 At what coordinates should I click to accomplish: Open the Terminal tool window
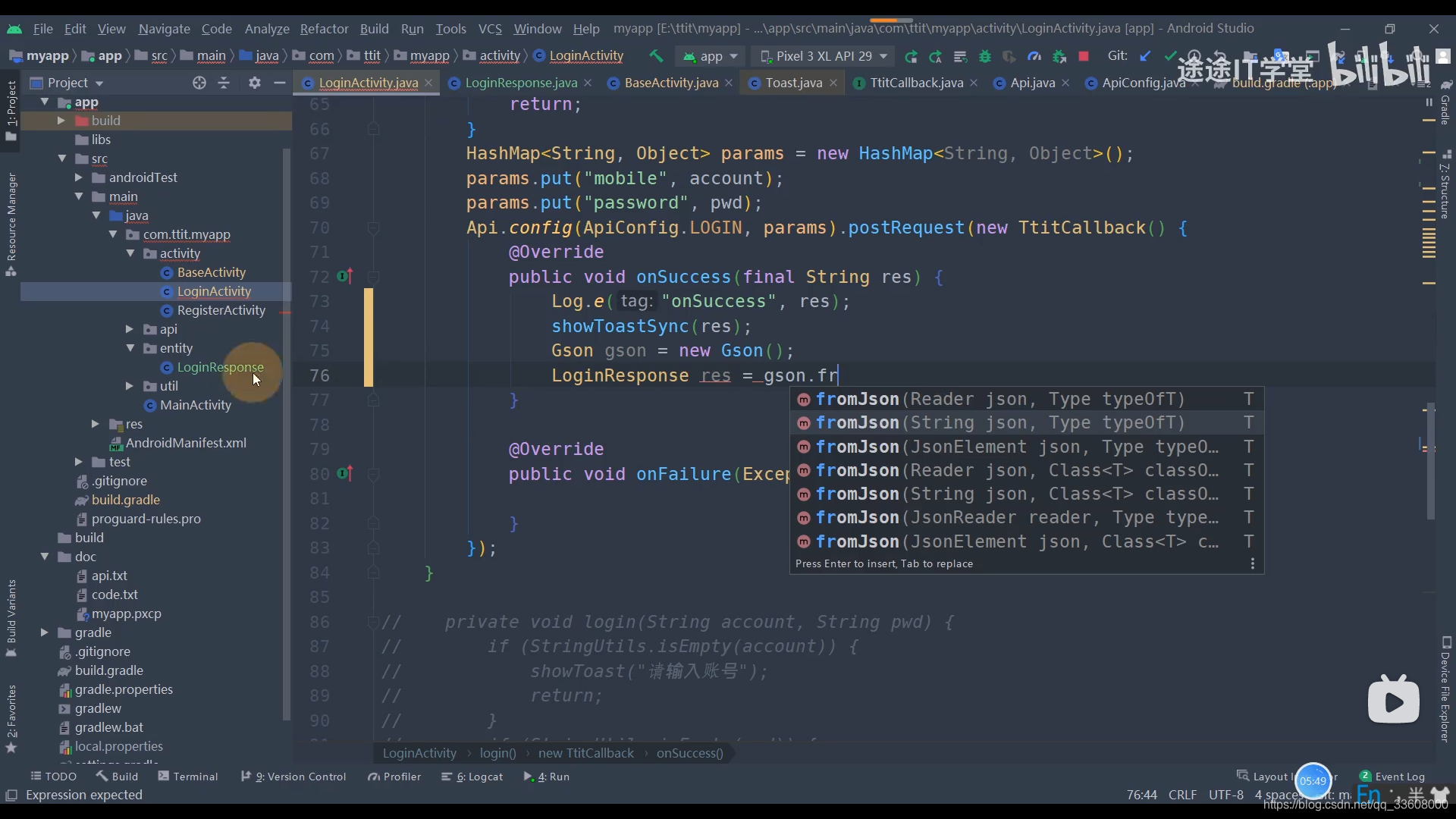[188, 777]
